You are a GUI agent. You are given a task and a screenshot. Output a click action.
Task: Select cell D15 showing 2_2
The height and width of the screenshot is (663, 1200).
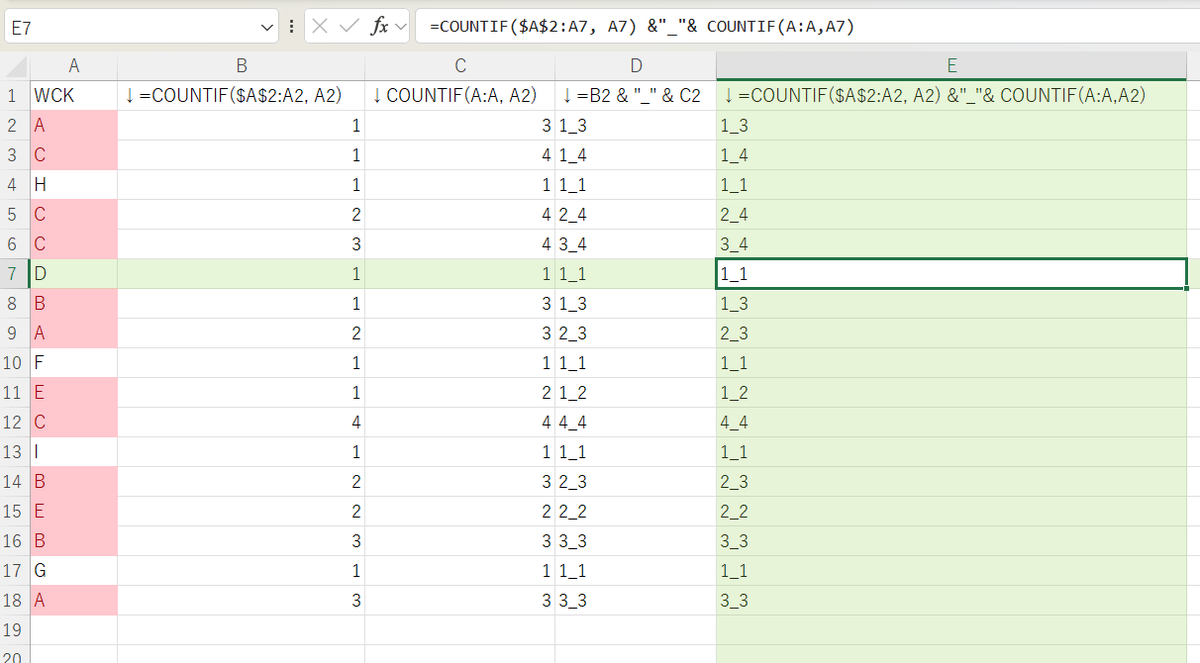point(636,511)
